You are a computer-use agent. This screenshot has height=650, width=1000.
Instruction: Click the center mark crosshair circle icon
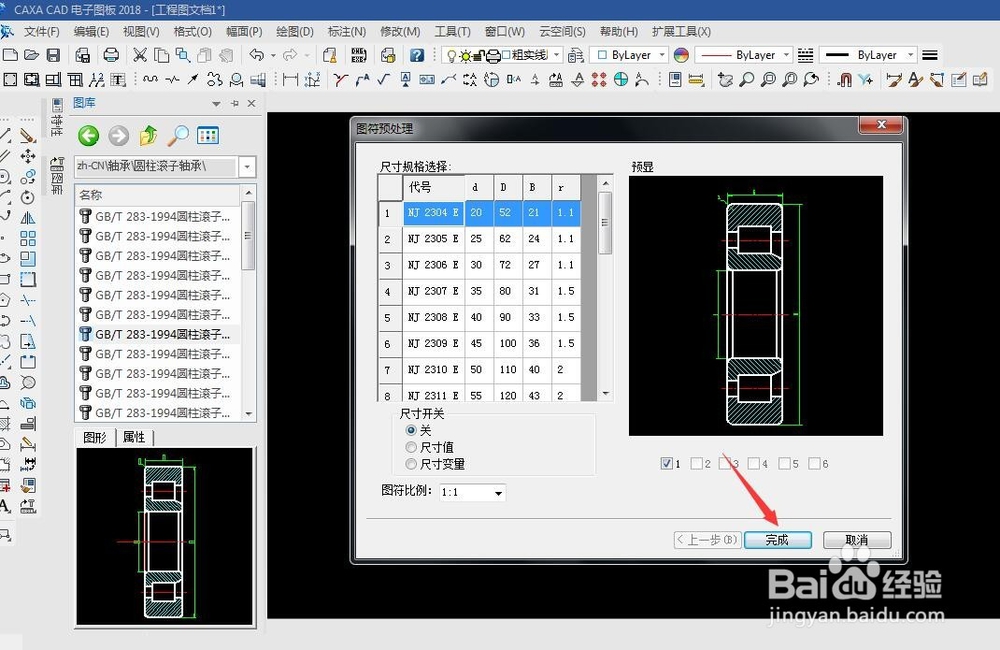click(x=621, y=79)
